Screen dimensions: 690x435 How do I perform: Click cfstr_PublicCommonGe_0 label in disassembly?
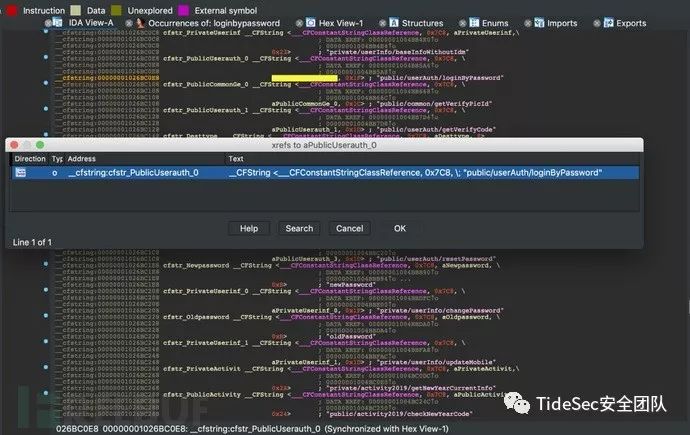tap(206, 84)
